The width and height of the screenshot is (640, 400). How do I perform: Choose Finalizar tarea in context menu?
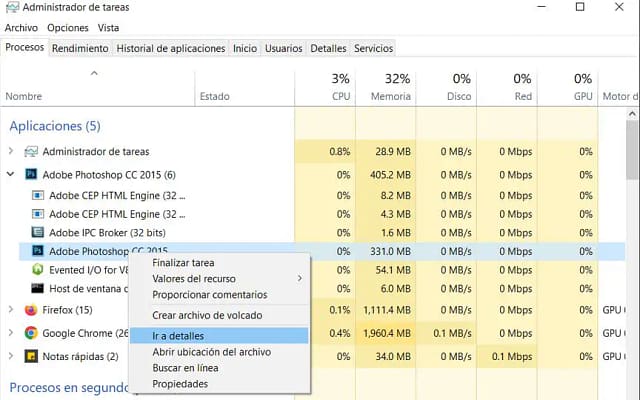click(220, 263)
